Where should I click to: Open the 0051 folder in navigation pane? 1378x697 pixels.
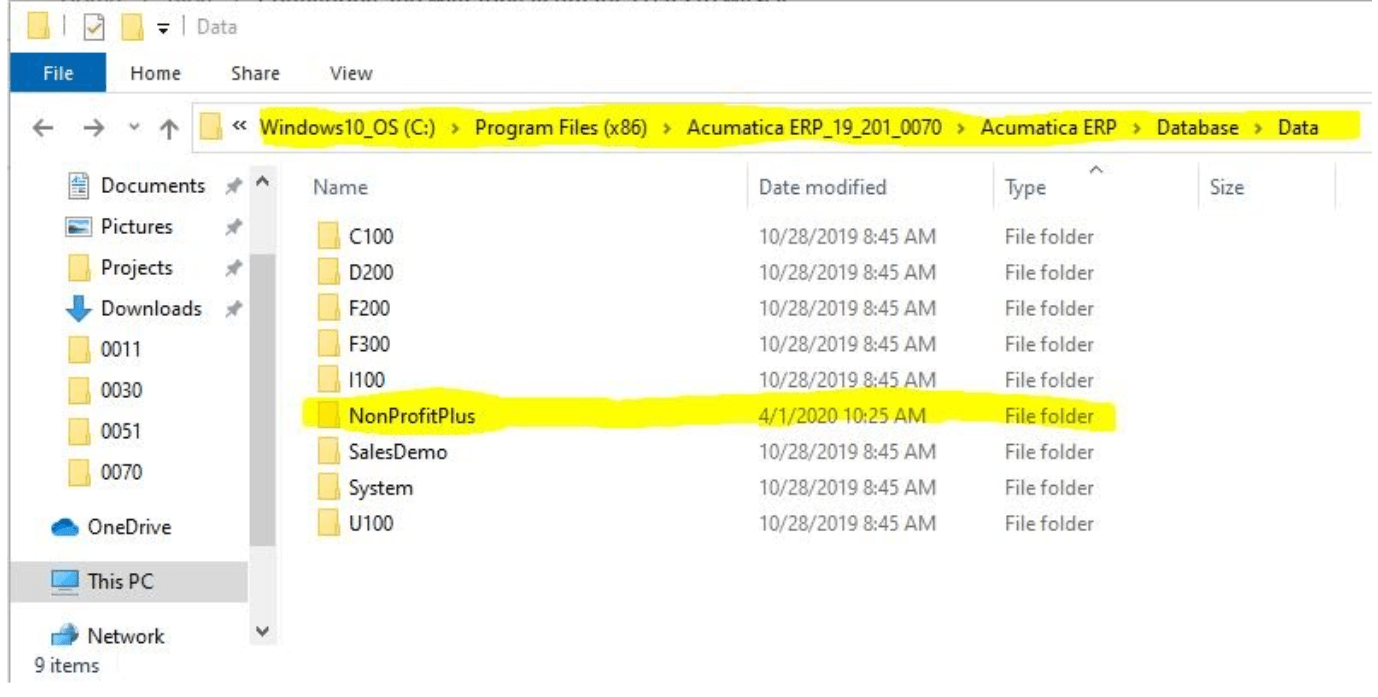121,432
